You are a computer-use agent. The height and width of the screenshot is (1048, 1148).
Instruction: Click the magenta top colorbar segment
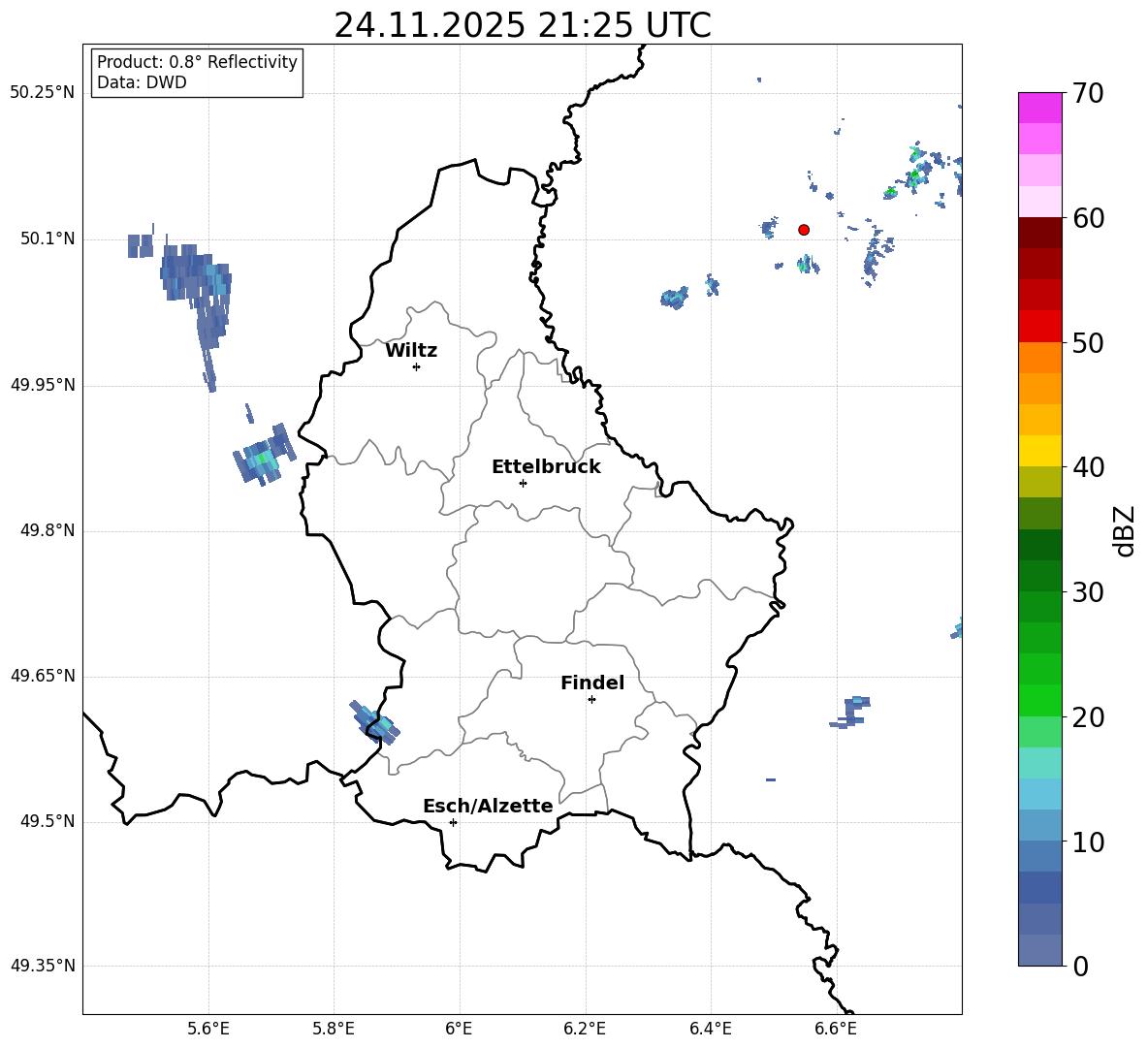tap(1039, 108)
